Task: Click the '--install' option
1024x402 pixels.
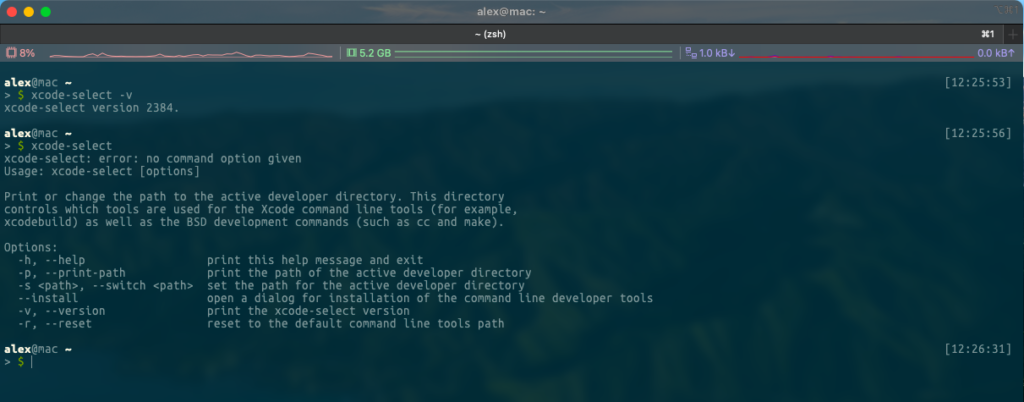Action: 48,298
